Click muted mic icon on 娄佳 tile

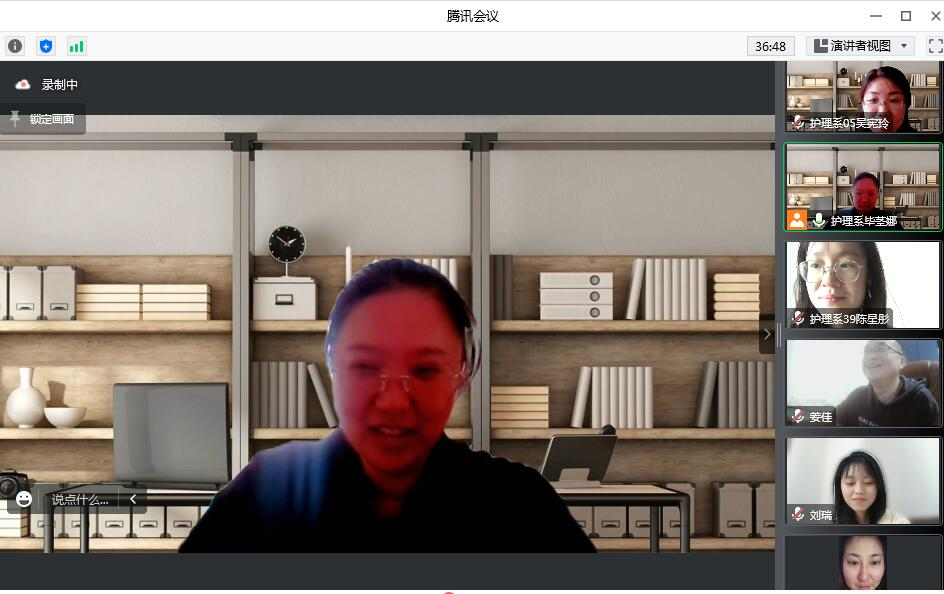click(x=798, y=416)
